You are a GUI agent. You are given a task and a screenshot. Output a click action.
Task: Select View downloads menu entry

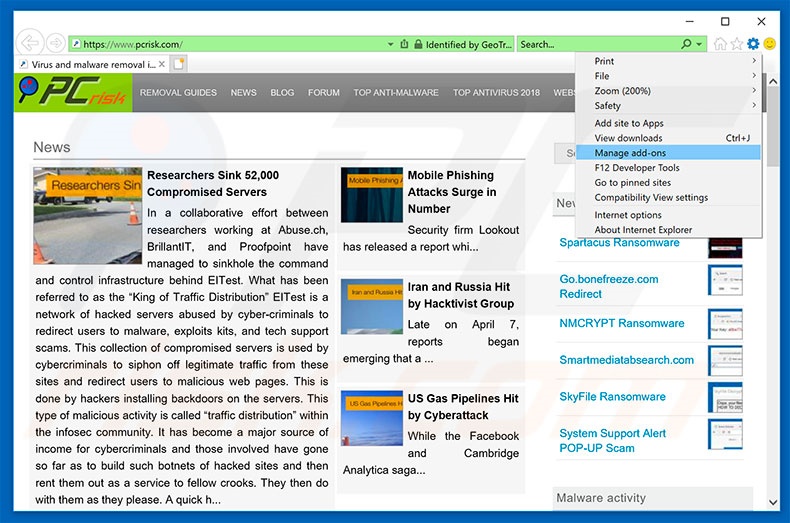668,138
